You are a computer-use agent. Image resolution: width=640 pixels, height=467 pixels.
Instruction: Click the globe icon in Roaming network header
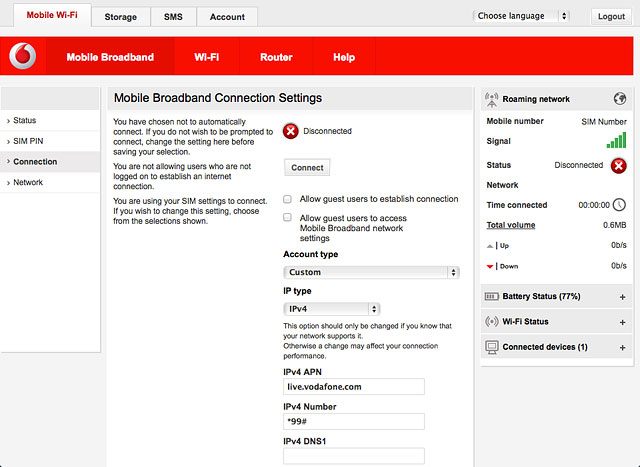point(620,98)
